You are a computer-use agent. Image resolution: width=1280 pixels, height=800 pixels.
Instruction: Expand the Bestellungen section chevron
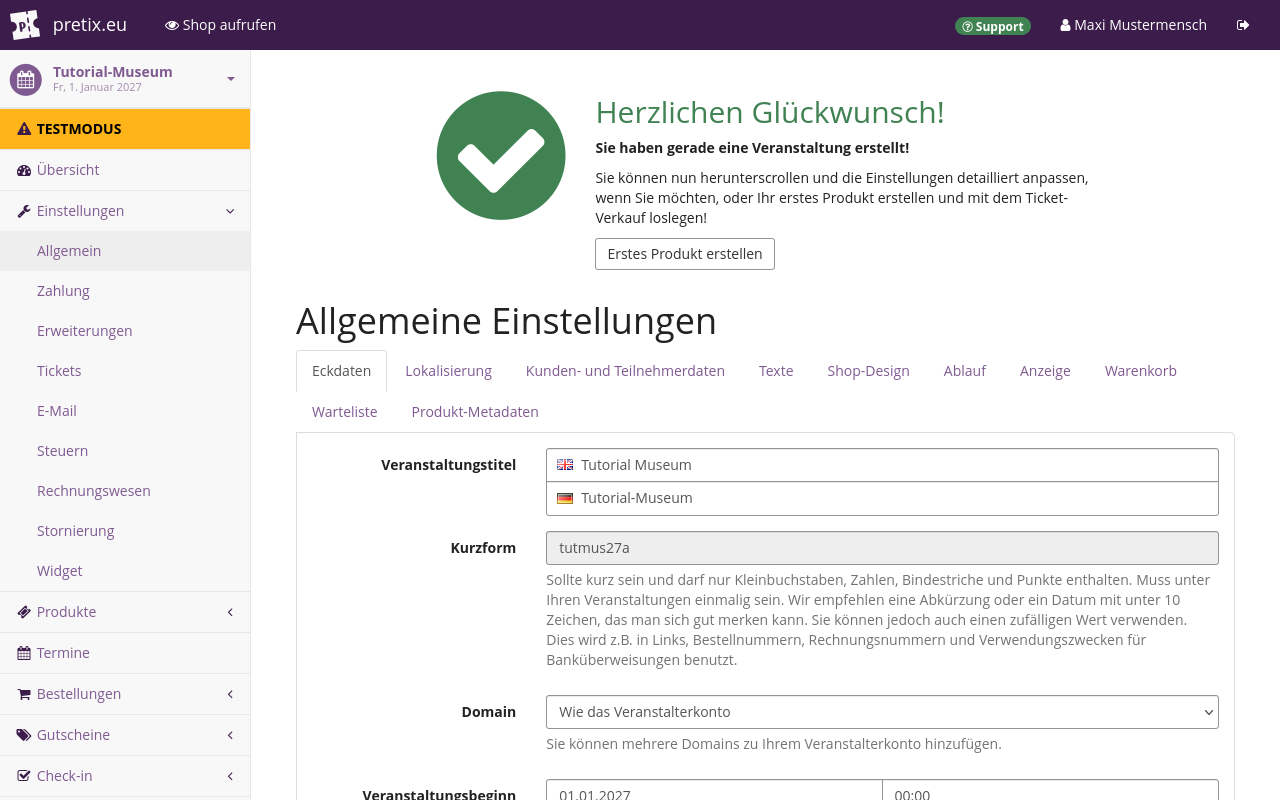tap(230, 694)
